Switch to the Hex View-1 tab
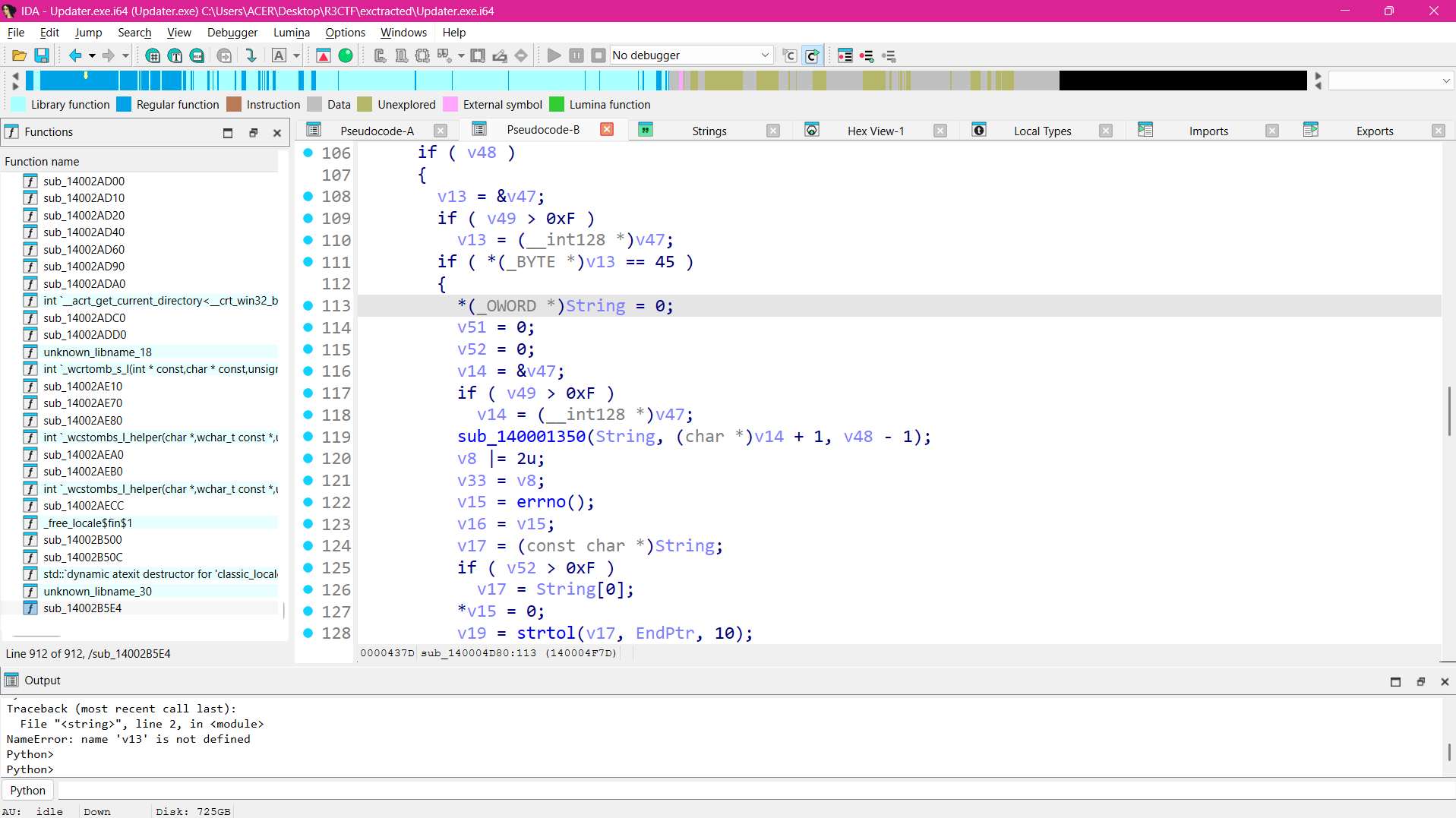 coord(876,131)
